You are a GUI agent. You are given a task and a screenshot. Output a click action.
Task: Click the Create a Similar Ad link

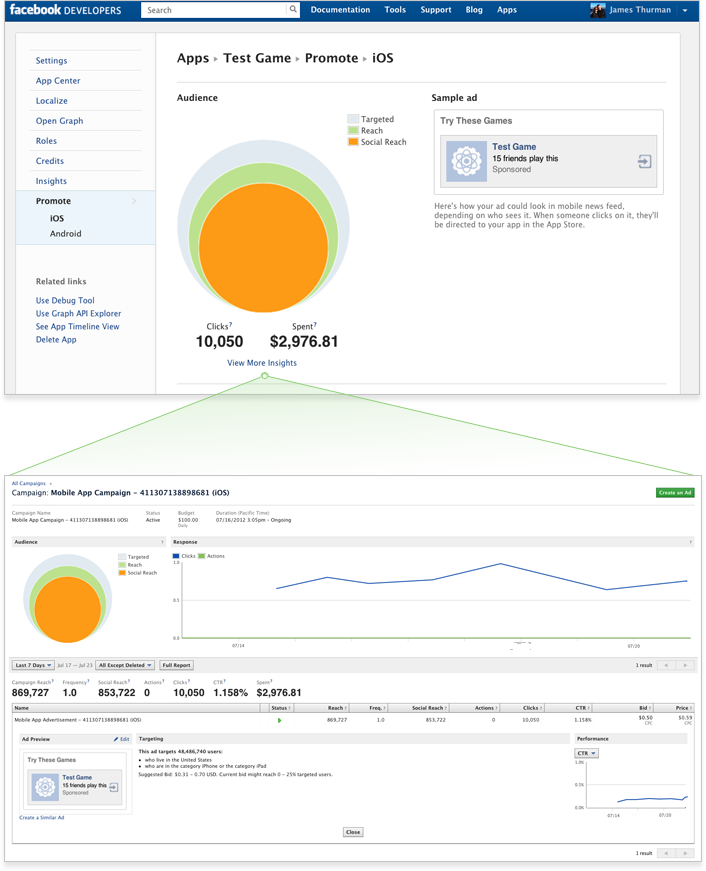42,818
